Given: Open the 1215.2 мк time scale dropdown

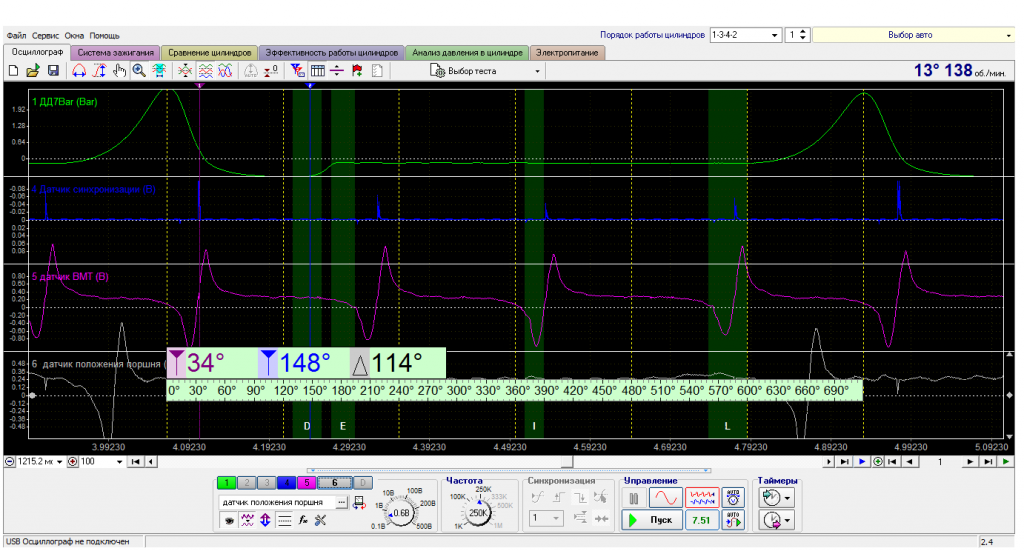Looking at the screenshot, I should [x=39, y=462].
